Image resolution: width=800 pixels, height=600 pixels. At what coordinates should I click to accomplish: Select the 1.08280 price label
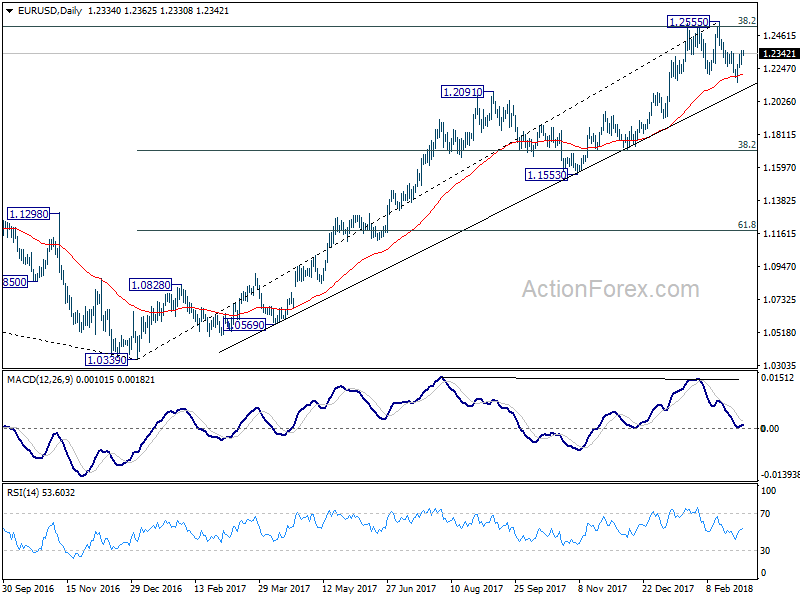(x=151, y=285)
